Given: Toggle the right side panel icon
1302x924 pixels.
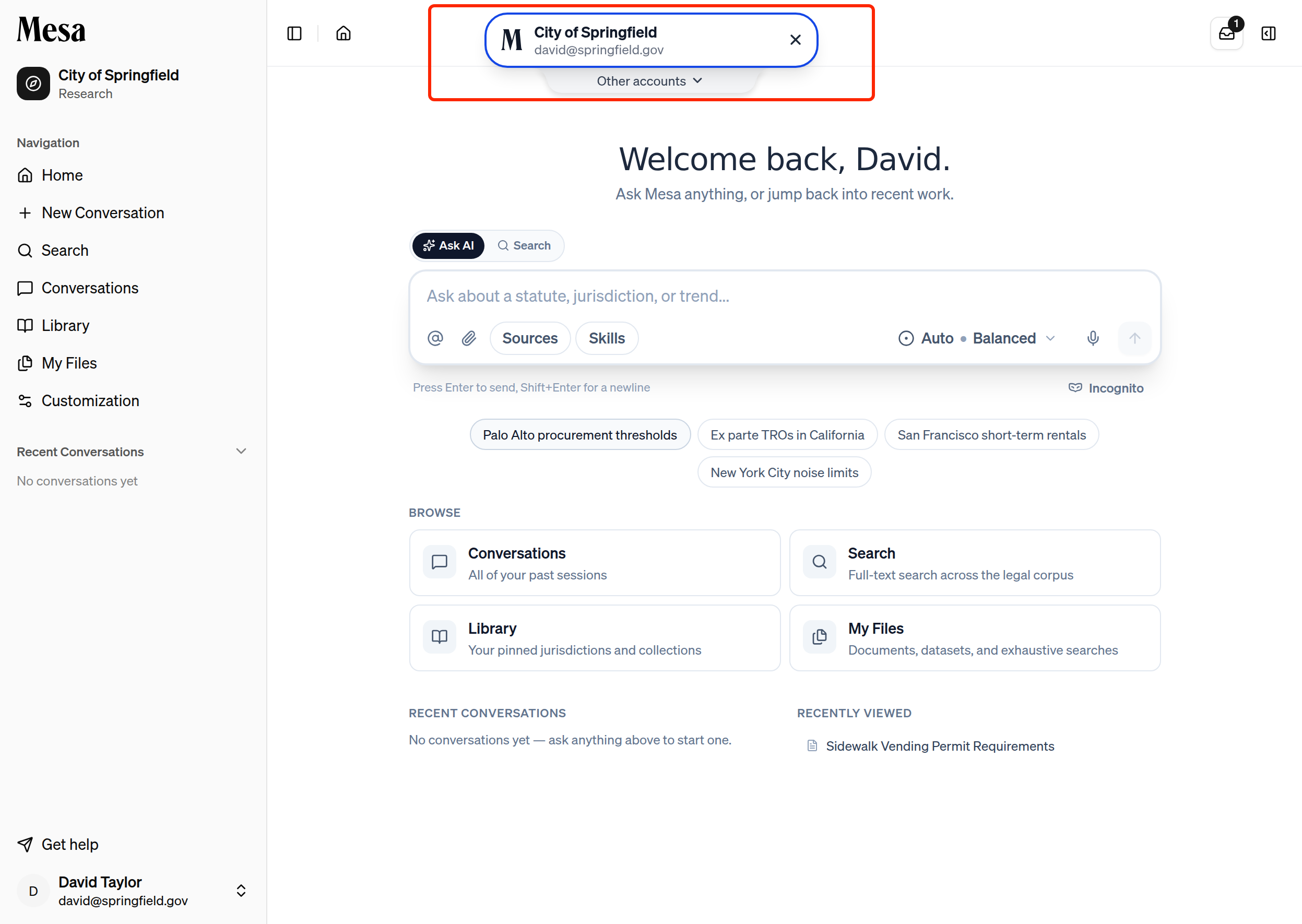Looking at the screenshot, I should tap(1269, 33).
